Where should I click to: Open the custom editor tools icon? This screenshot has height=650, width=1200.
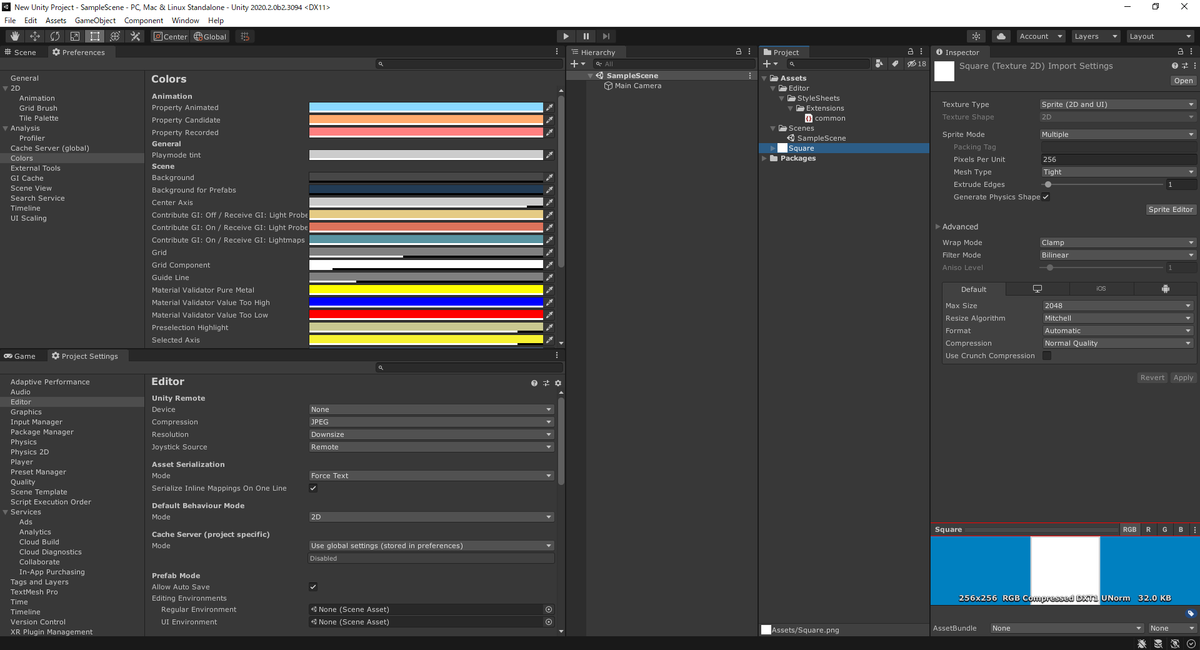point(135,36)
